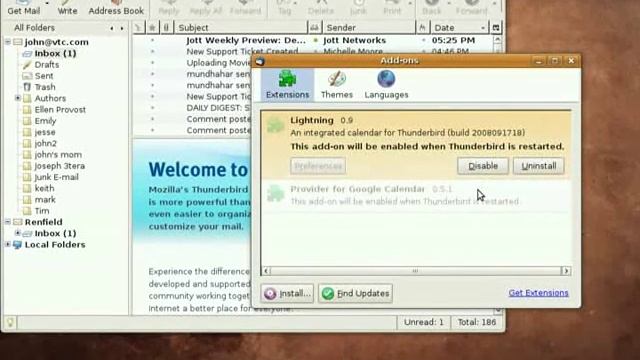640x360 pixels.
Task: Select the jesse folder
Action: pyautogui.click(x=45, y=132)
